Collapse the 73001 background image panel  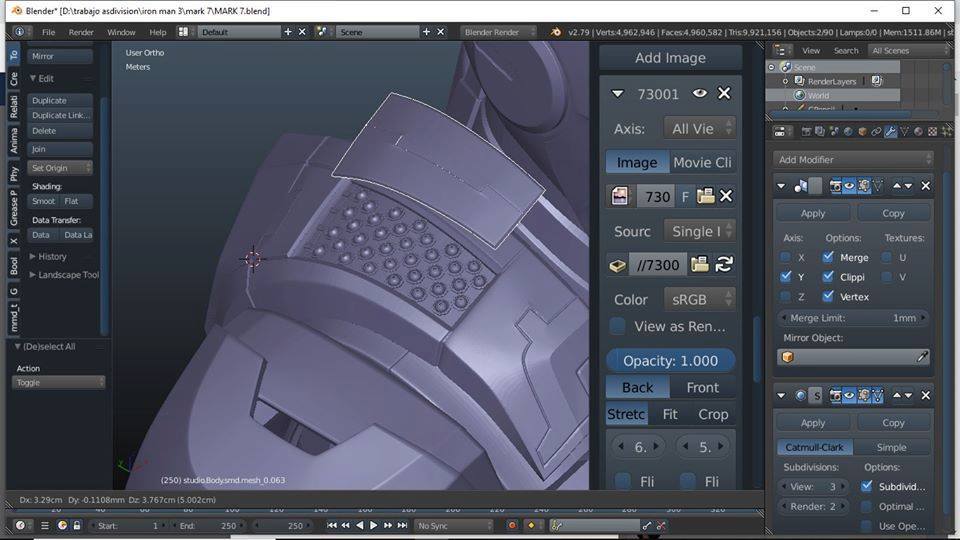coord(617,94)
